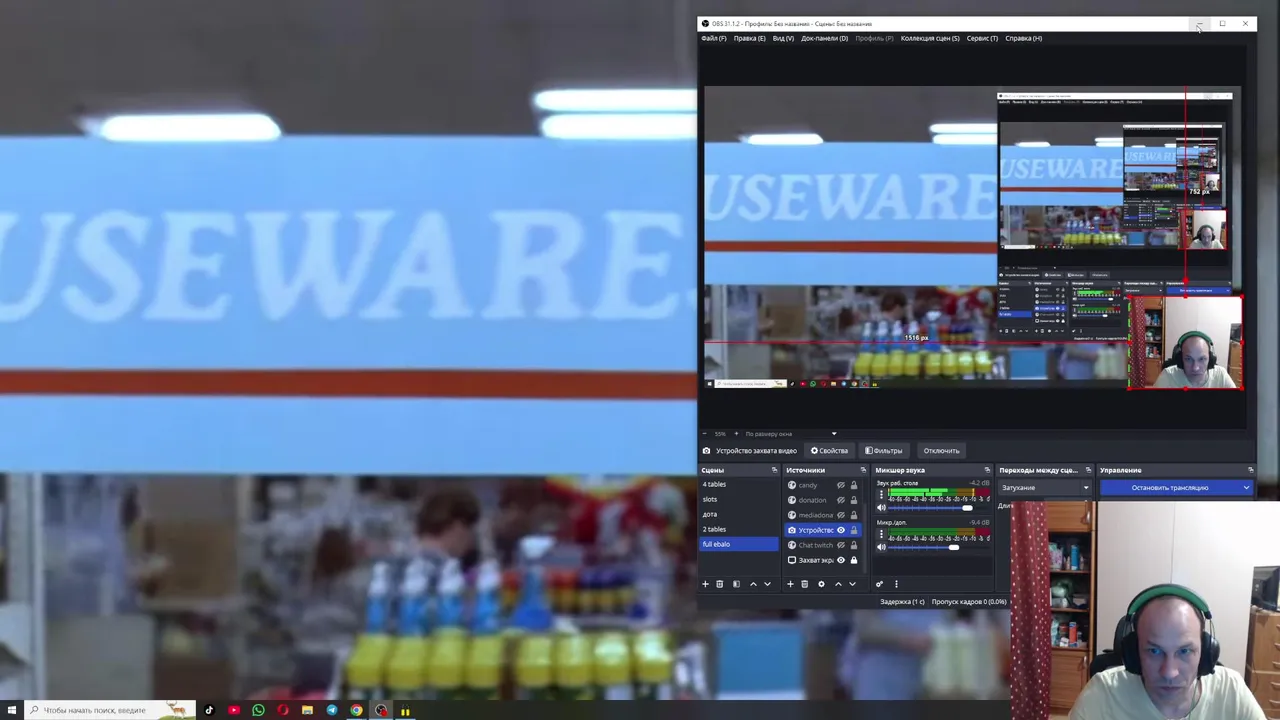
Task: Click the Фильтры button
Action: pos(883,451)
